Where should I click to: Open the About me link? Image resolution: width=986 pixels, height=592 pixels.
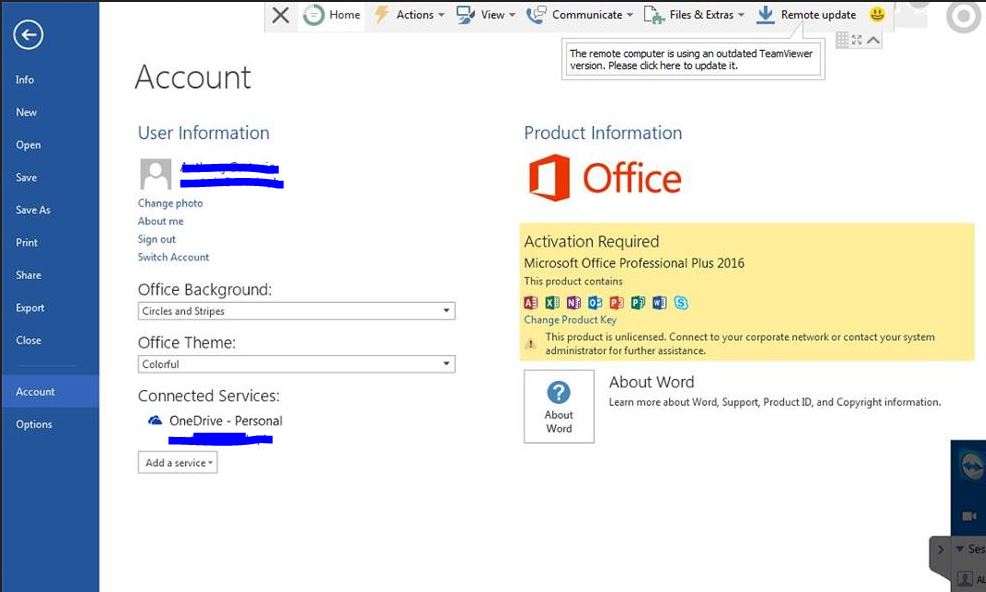[161, 221]
